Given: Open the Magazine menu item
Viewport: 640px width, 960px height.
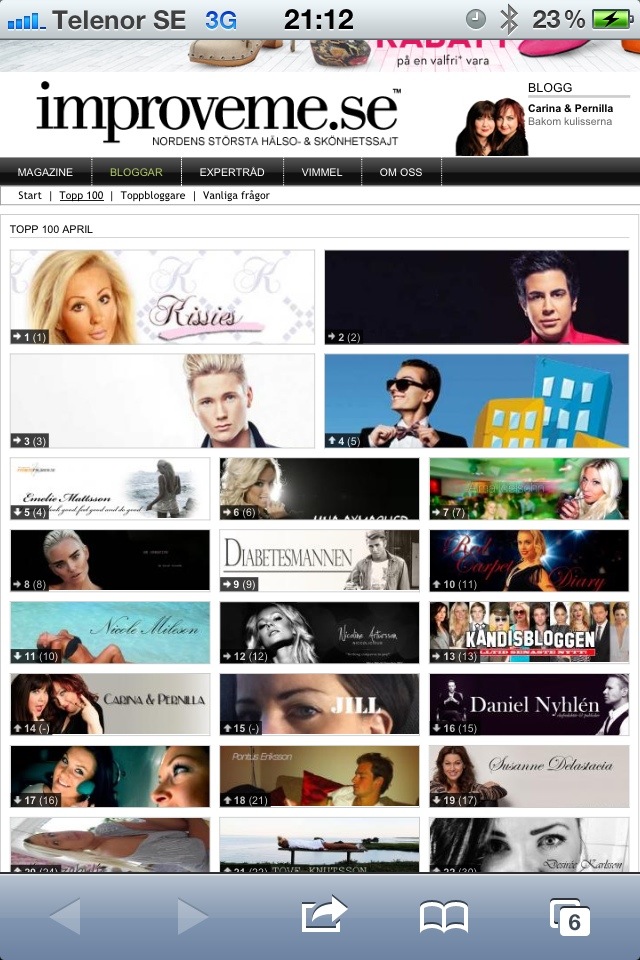Looking at the screenshot, I should pyautogui.click(x=45, y=172).
